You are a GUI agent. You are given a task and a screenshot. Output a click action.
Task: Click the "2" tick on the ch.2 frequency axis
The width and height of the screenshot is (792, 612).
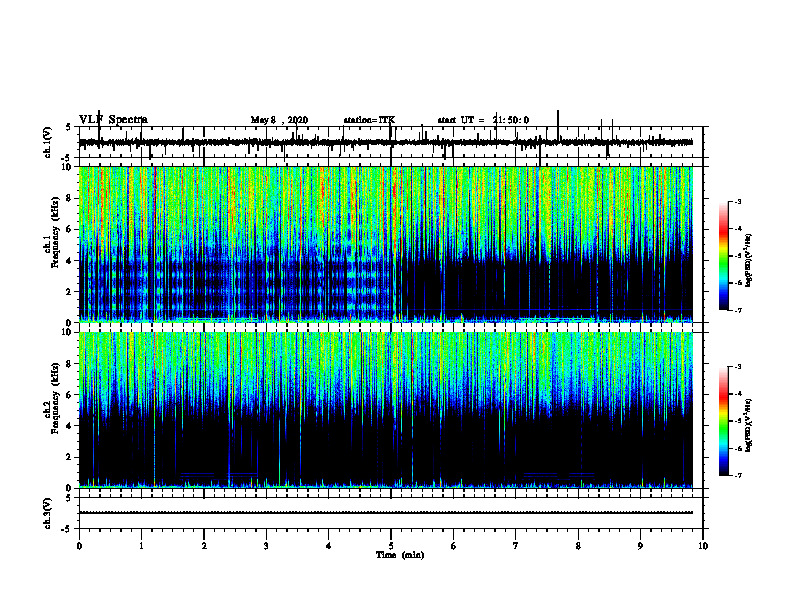coord(71,457)
